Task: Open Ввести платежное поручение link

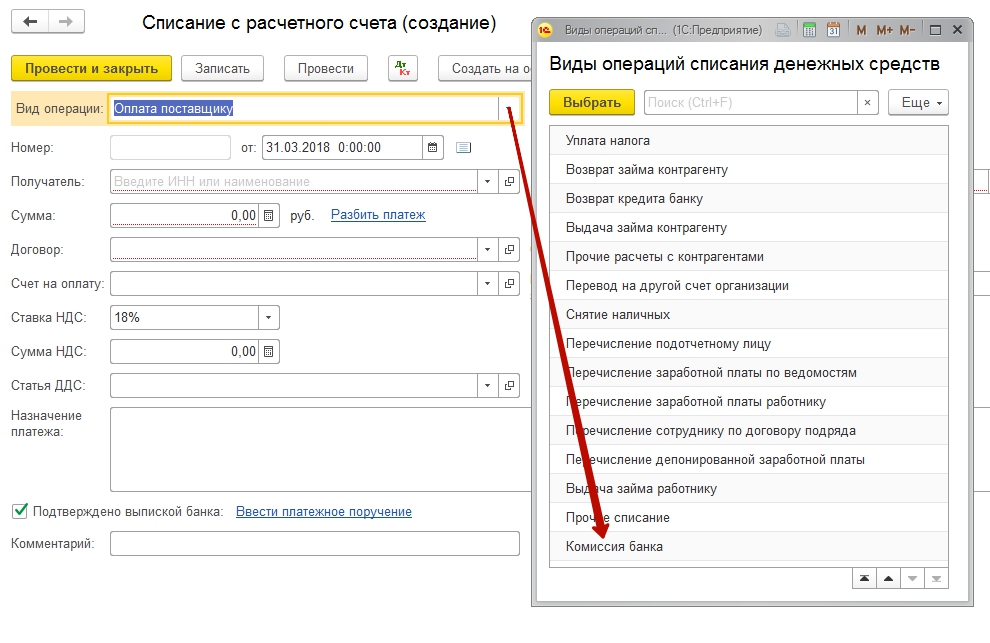Action: click(x=324, y=512)
